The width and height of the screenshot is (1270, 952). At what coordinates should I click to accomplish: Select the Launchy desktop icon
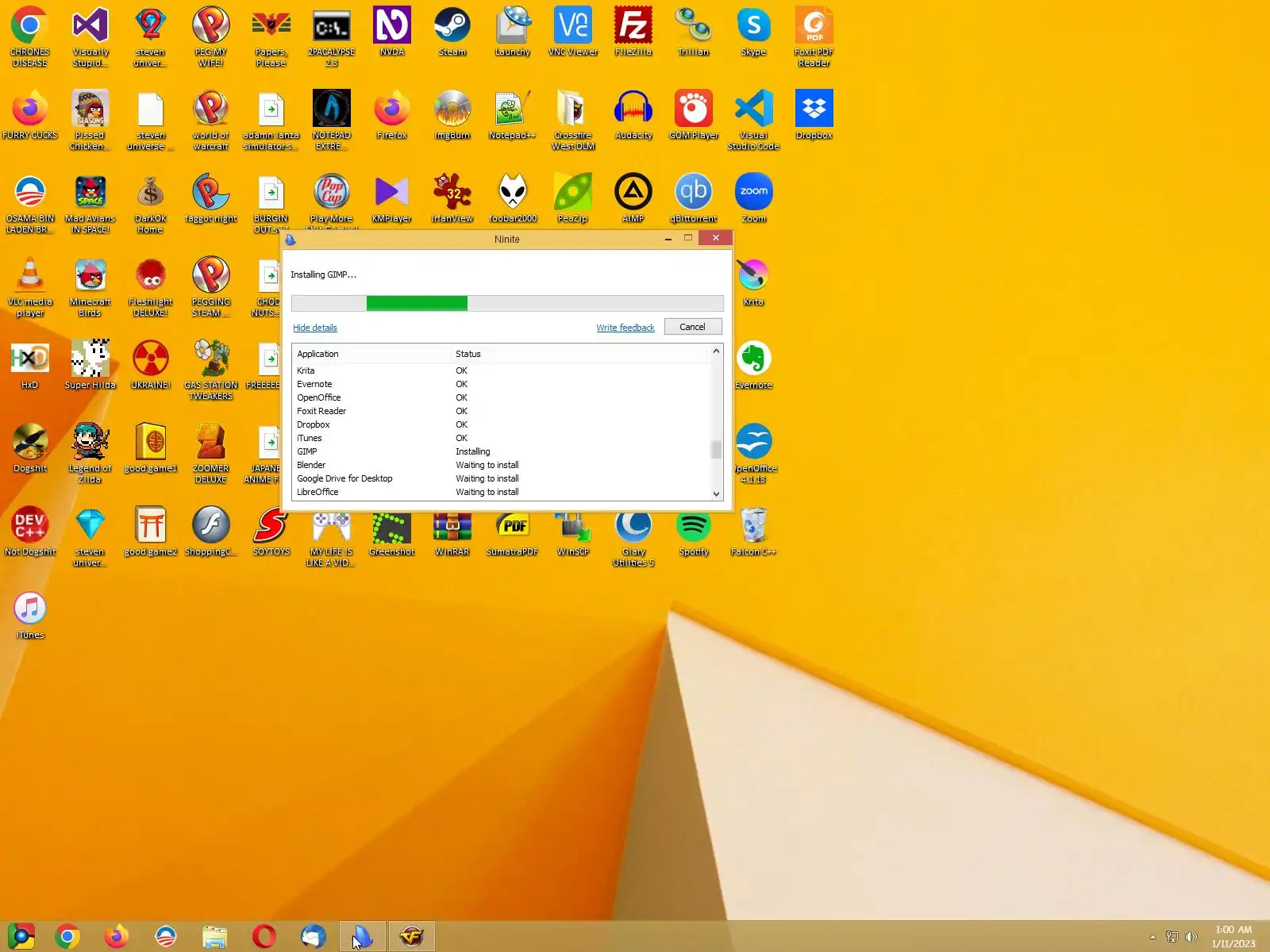point(513,32)
